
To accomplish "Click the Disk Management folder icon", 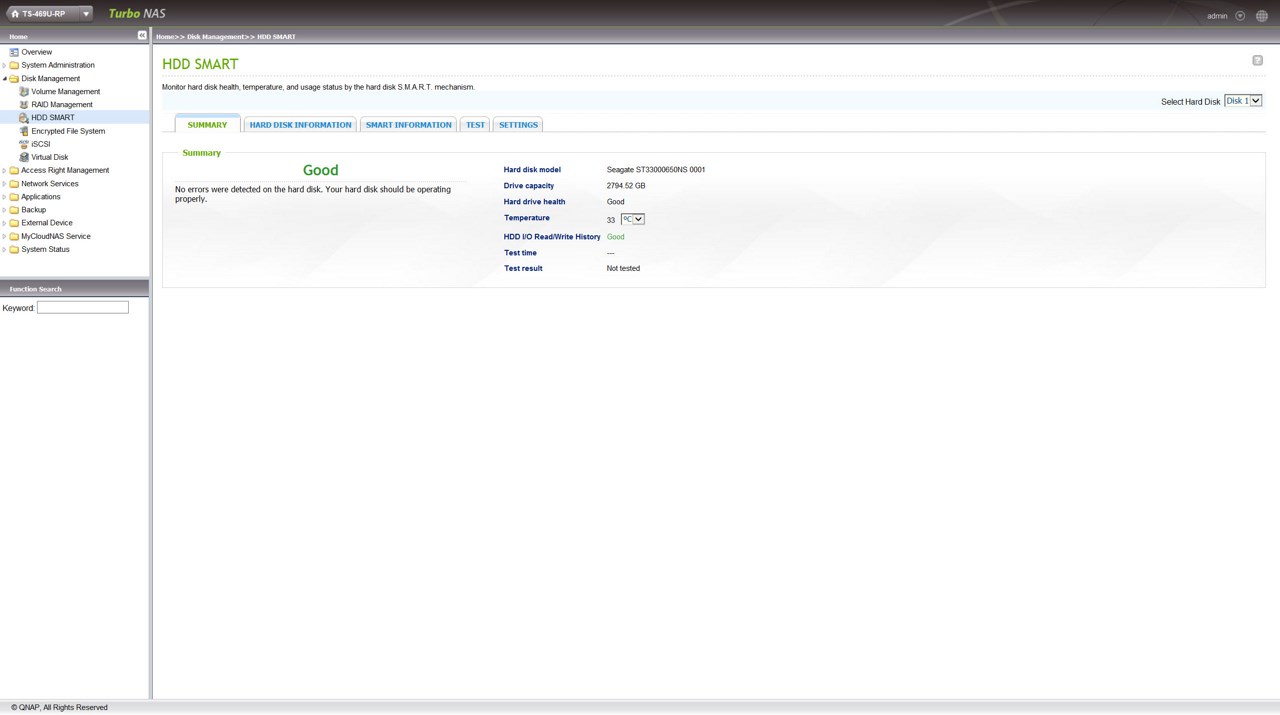I will pos(14,78).
